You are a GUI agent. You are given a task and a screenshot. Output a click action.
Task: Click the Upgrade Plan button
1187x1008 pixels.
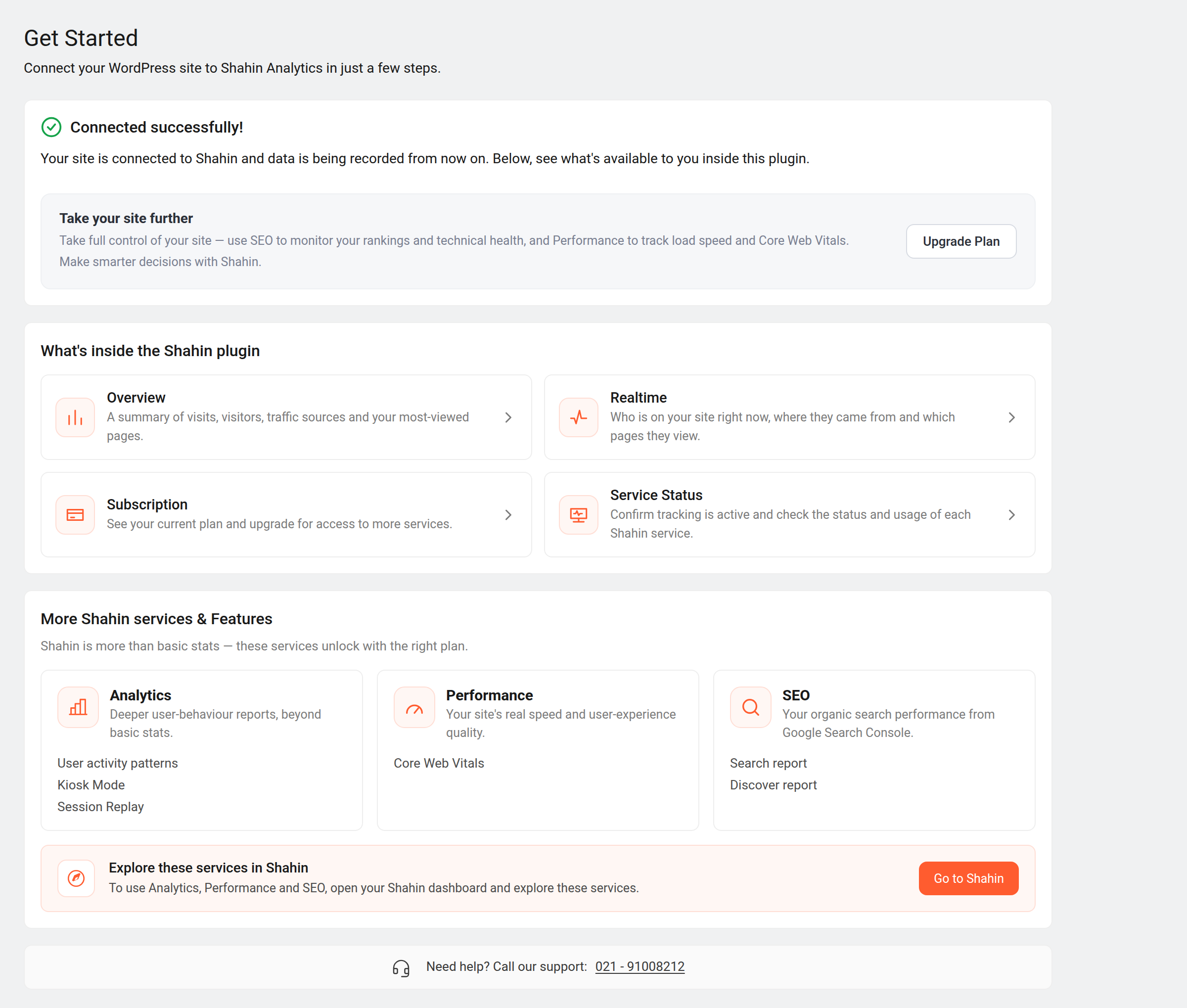961,241
